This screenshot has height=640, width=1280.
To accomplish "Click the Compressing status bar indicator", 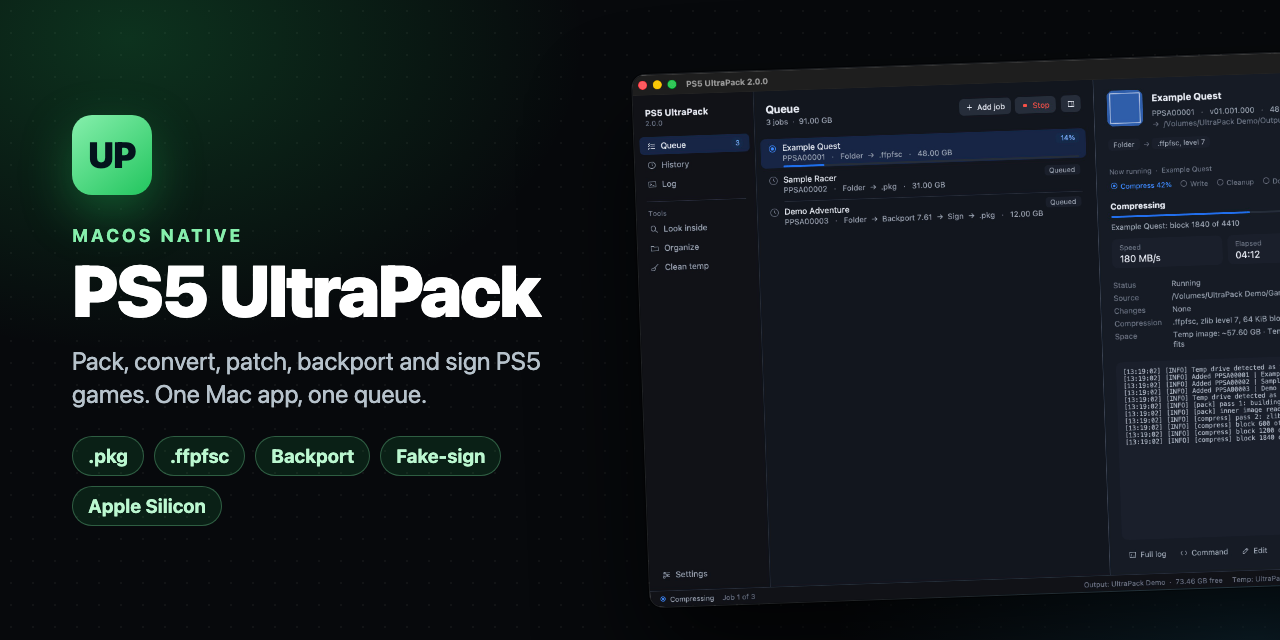I will (687, 598).
